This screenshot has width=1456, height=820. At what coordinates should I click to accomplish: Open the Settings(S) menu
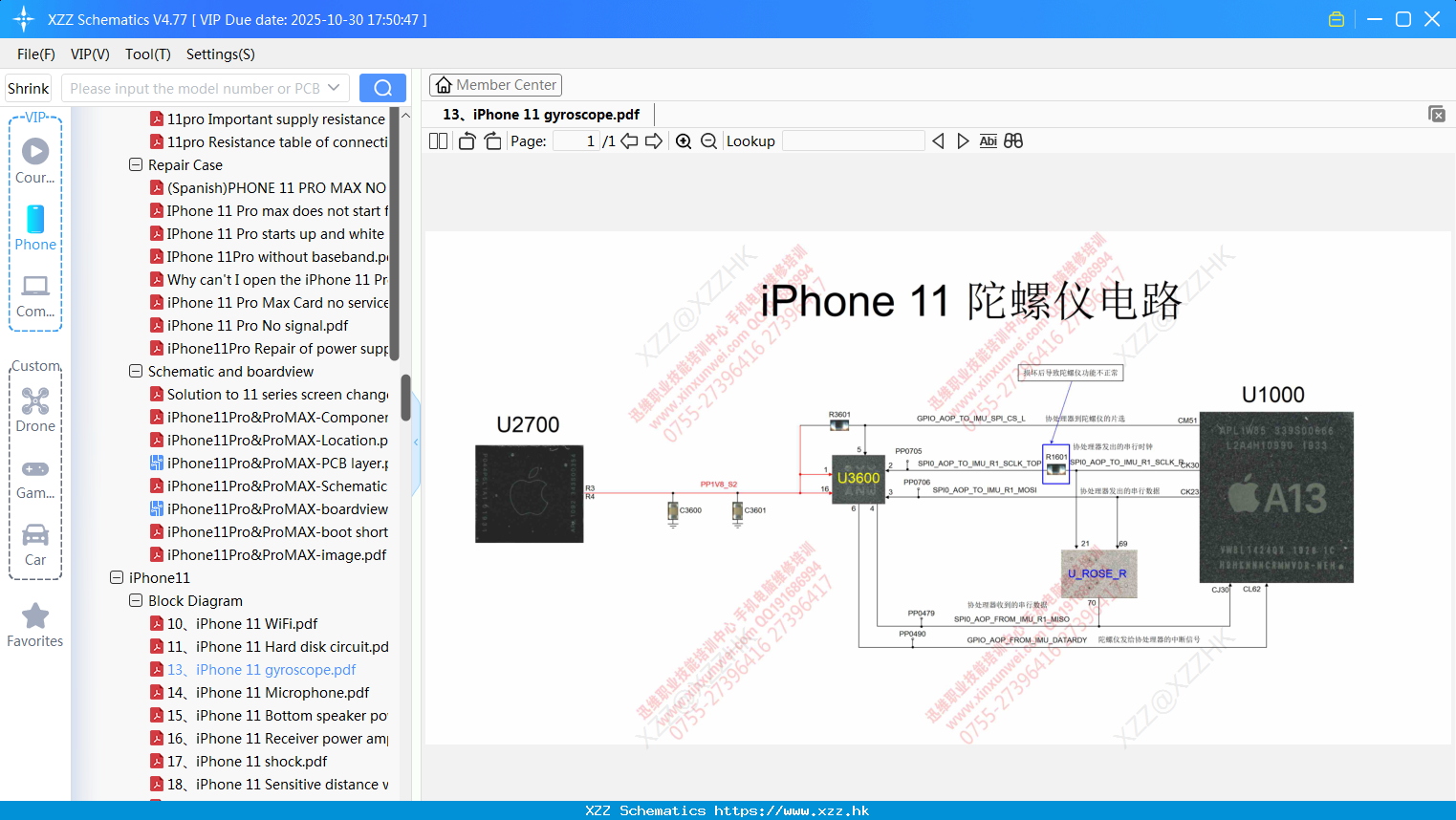point(221,54)
